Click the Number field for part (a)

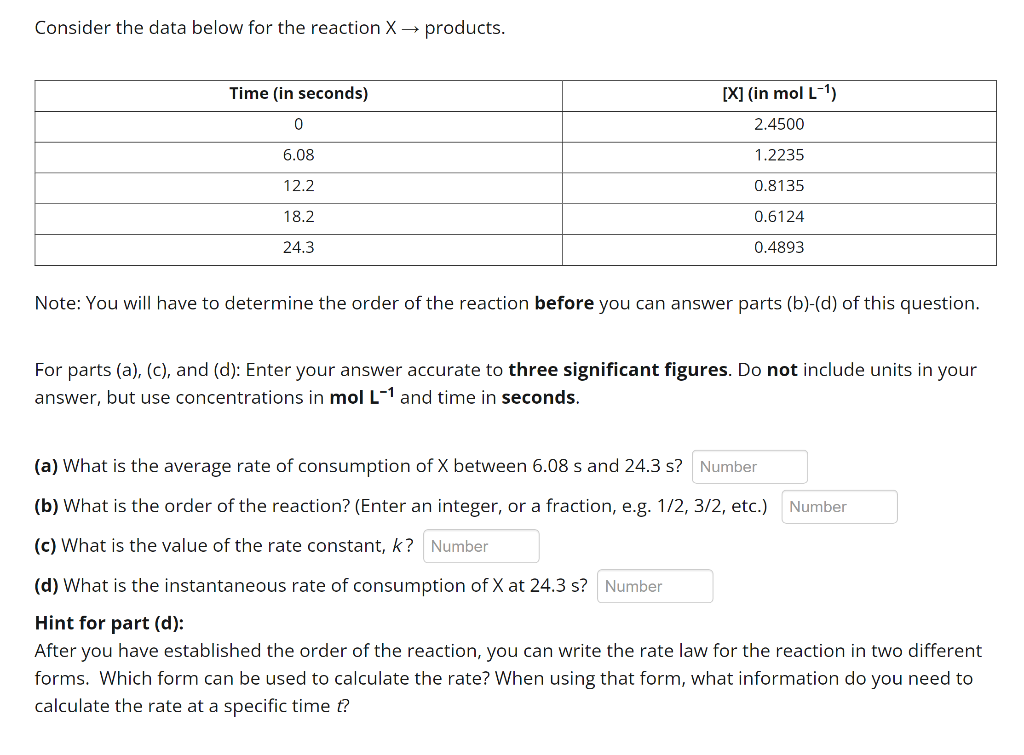(749, 466)
